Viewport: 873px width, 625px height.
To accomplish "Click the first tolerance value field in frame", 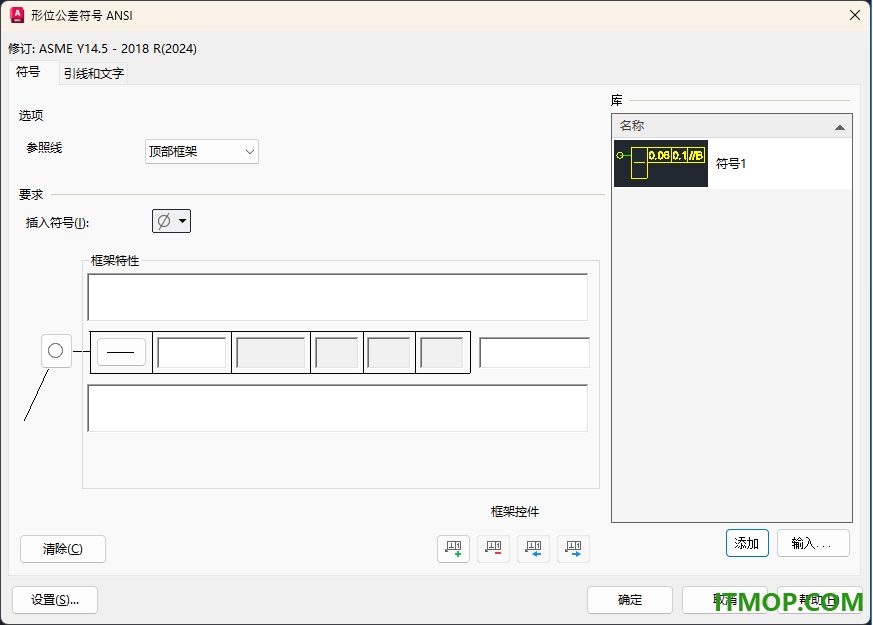I will [192, 352].
